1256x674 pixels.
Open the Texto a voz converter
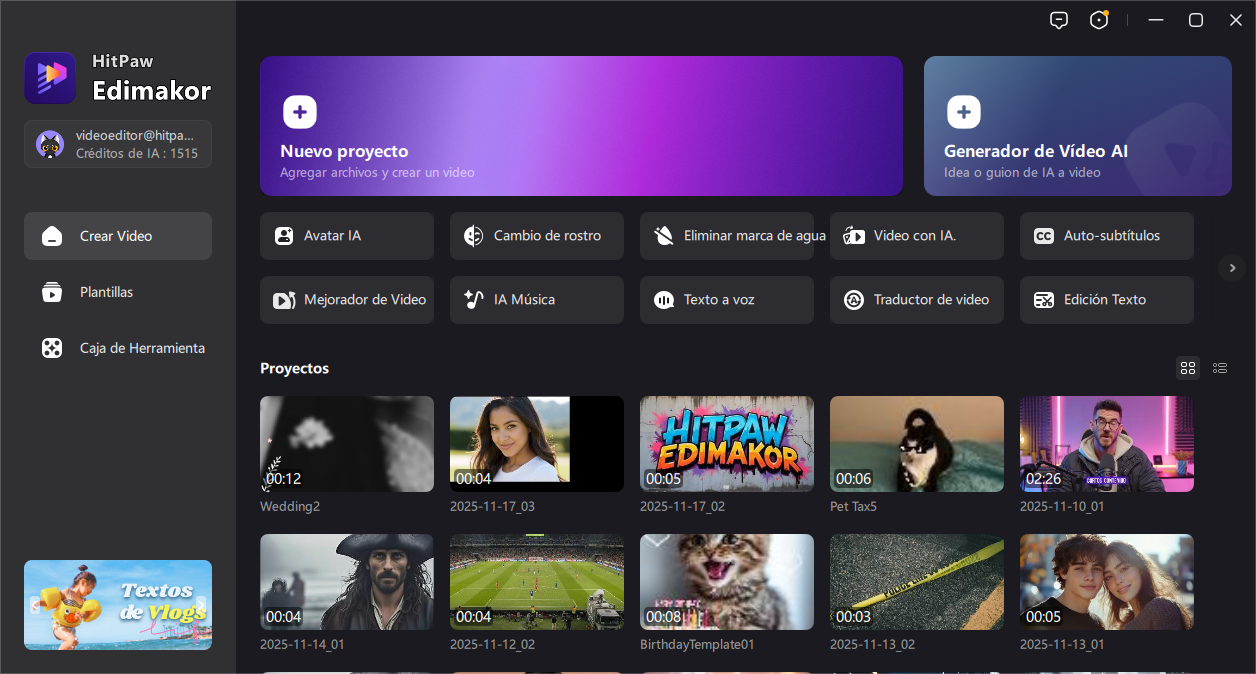tap(726, 299)
